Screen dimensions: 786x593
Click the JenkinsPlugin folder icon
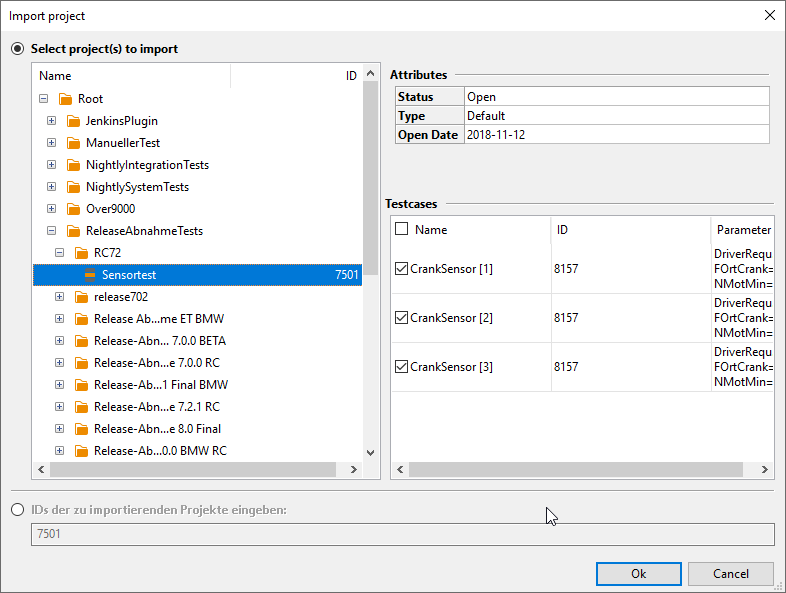[x=74, y=121]
